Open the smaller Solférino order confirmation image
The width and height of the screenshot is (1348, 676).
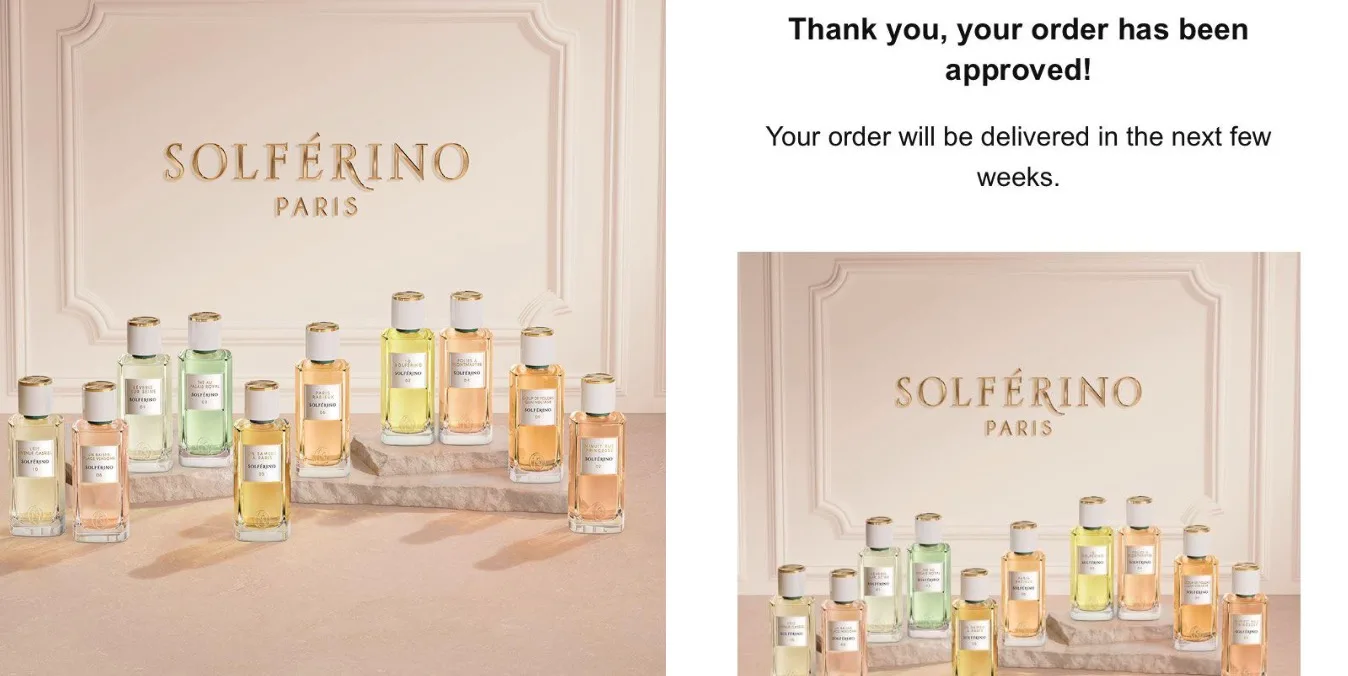pyautogui.click(x=1019, y=464)
